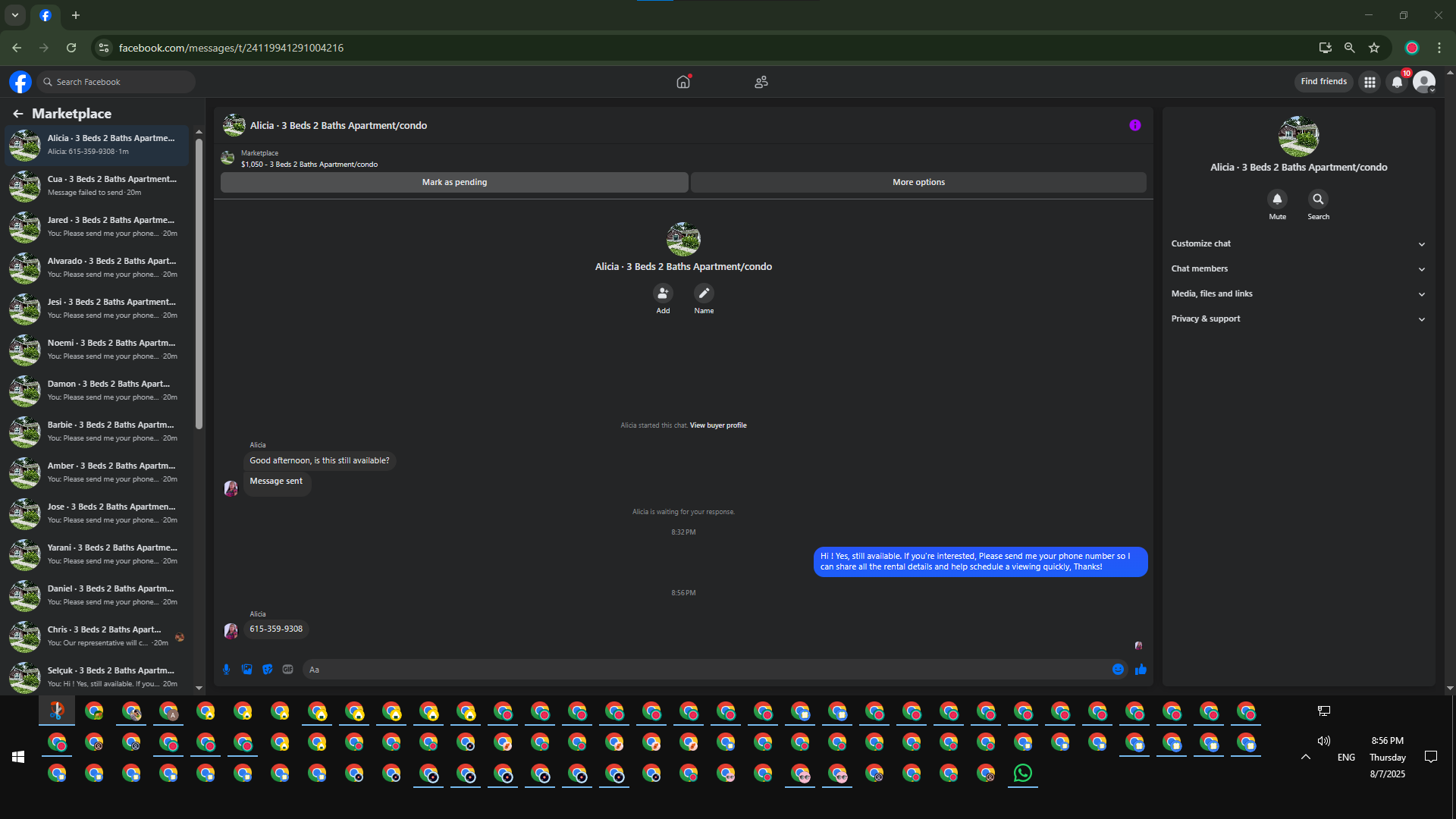Expand the Customize chat section
This screenshot has width=1456, height=819.
click(x=1298, y=244)
